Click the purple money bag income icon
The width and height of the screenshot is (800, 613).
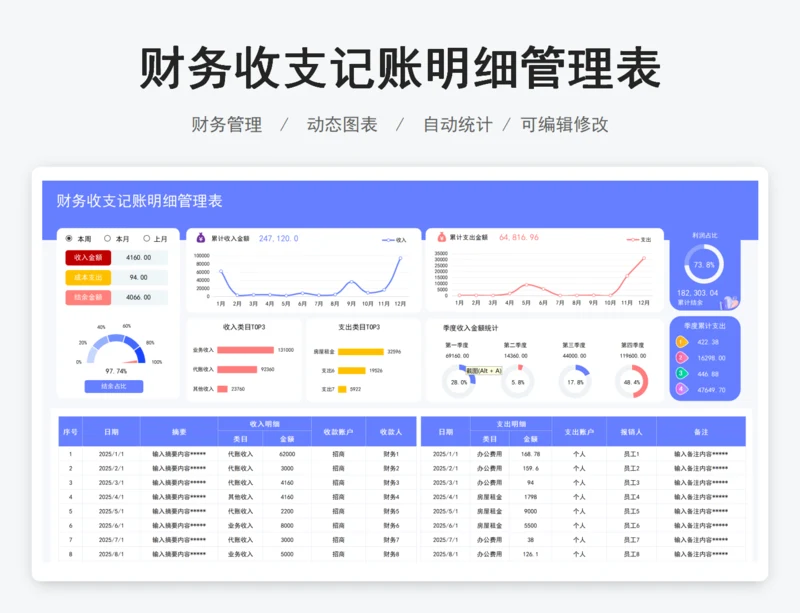coord(201,238)
